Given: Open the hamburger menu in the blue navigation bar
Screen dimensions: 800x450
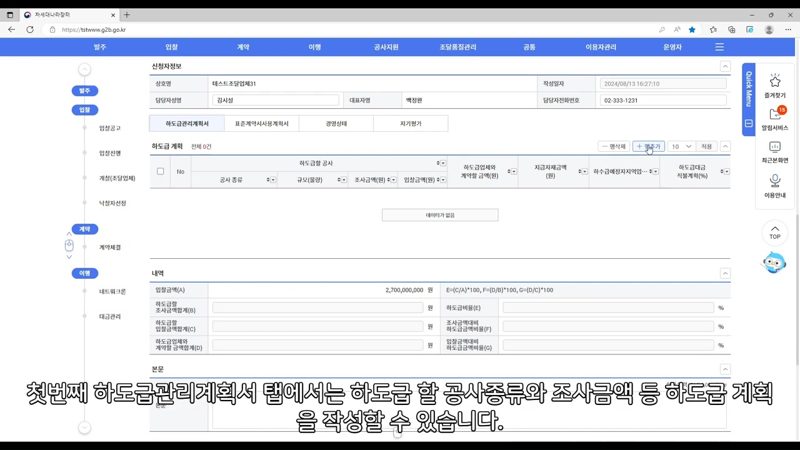Looking at the screenshot, I should pyautogui.click(x=719, y=47).
